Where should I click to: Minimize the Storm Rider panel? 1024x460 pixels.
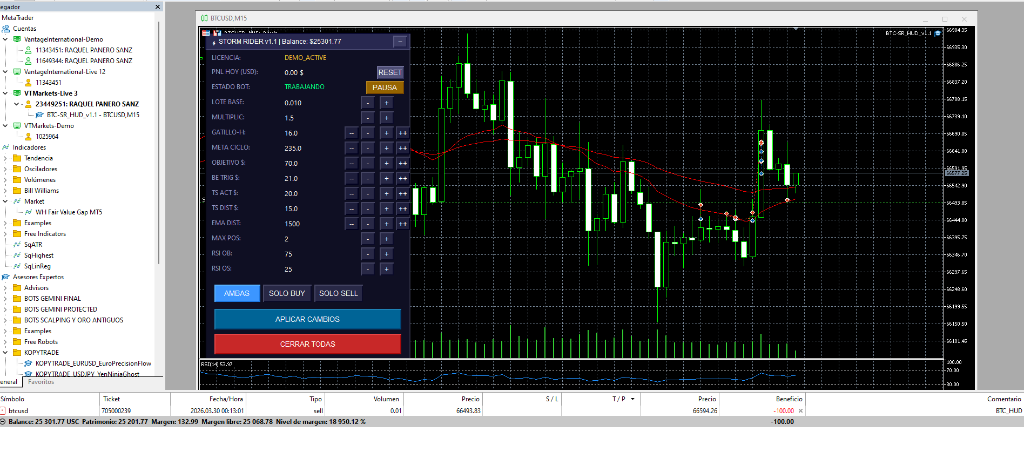(400, 41)
